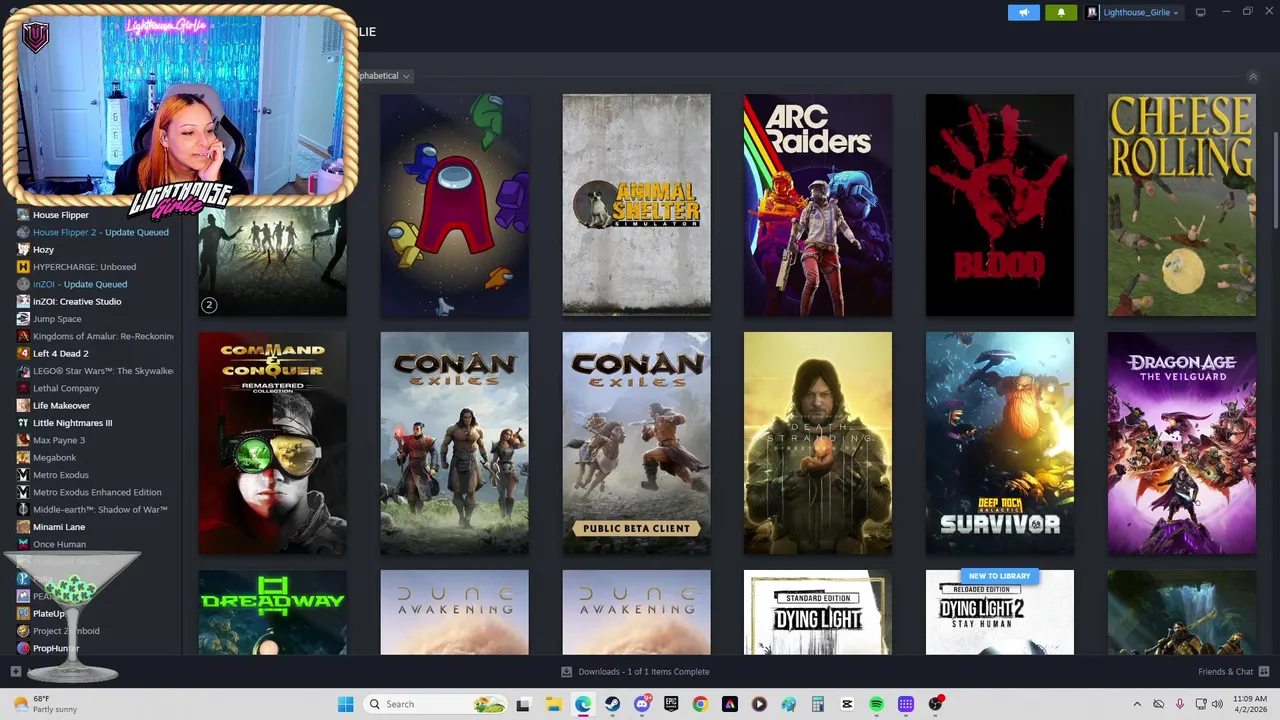
Task: Open the Among Us game cover
Action: click(454, 205)
